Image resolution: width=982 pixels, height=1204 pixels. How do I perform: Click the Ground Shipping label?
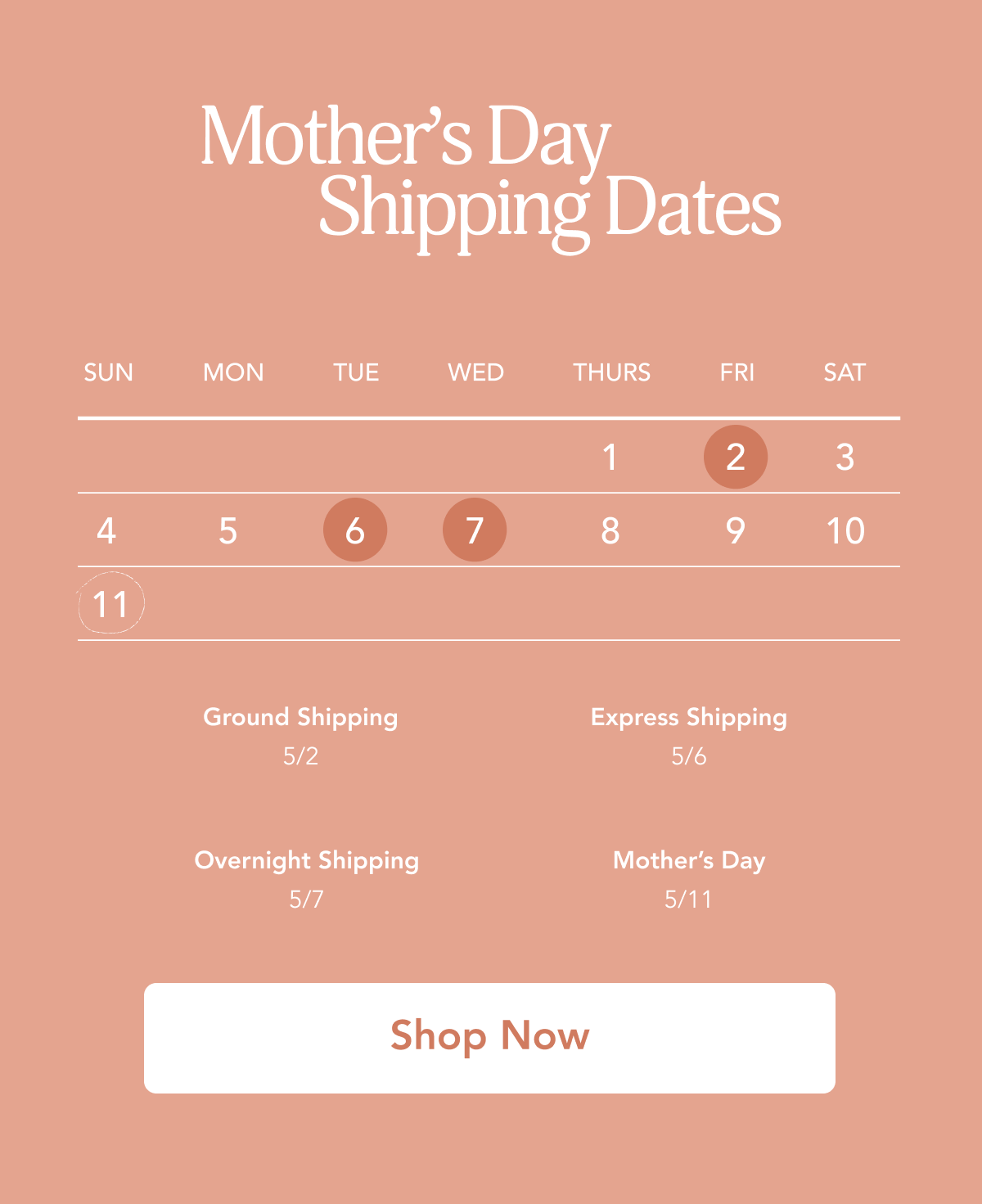tap(300, 717)
